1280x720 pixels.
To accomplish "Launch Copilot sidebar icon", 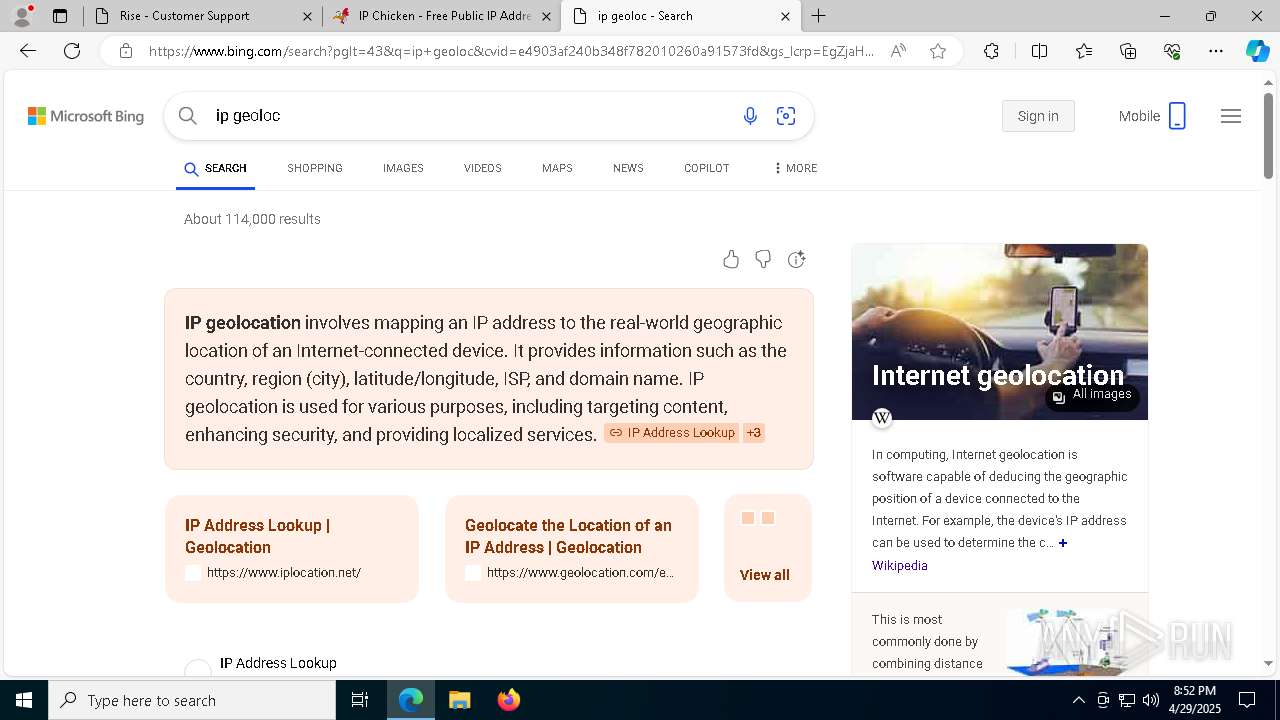I will coord(1257,51).
